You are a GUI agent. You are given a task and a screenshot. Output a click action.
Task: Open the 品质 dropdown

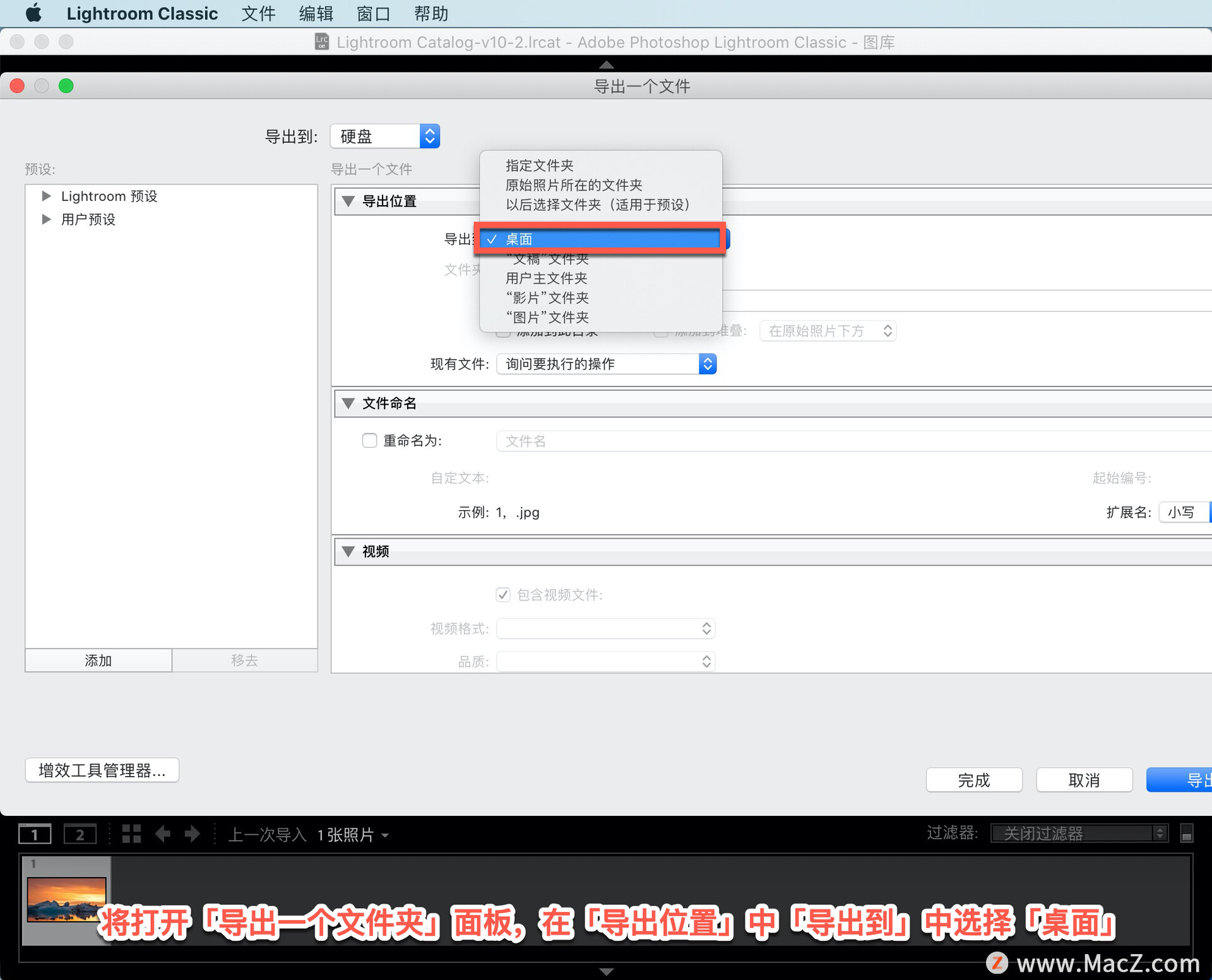click(606, 661)
